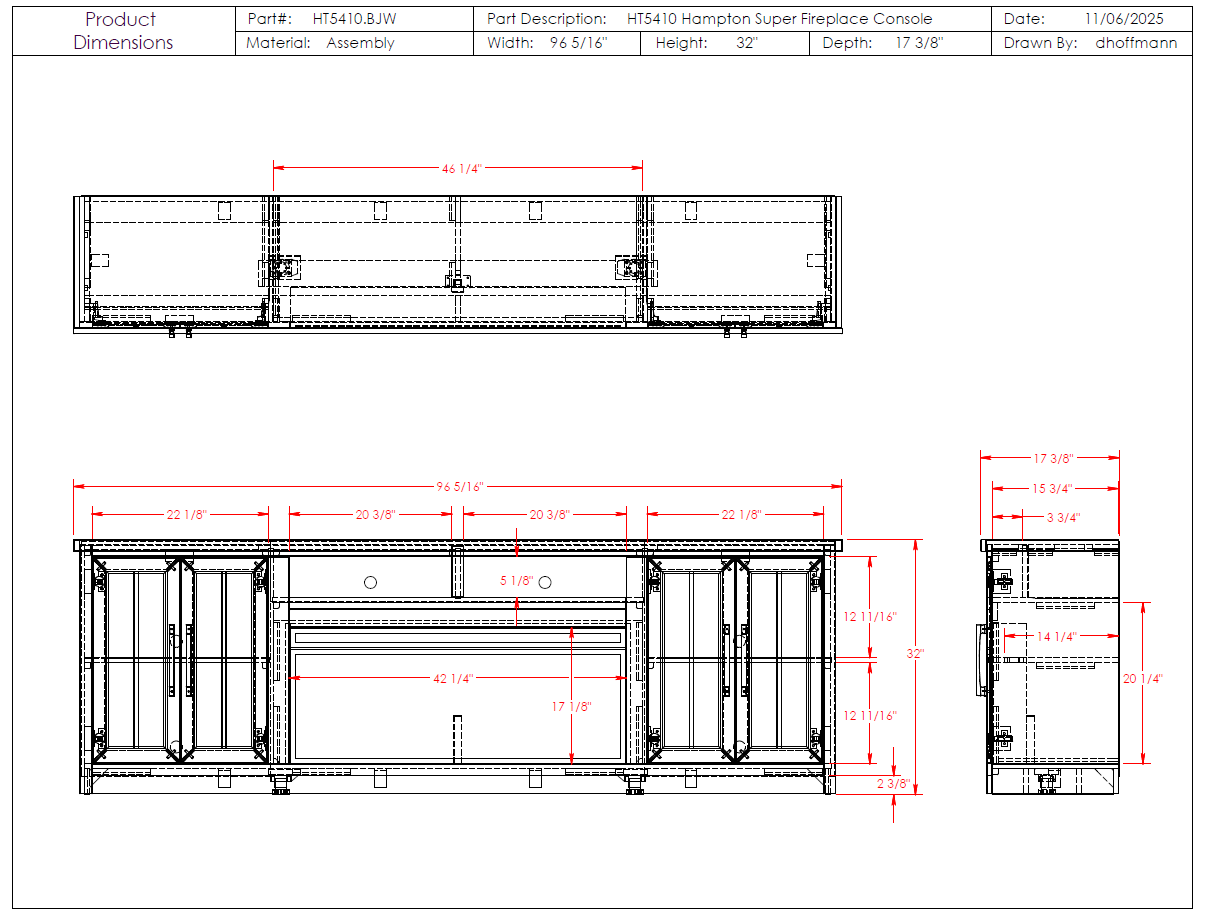Click the "Part Description:" label
This screenshot has height=923, width=1209.
click(x=547, y=19)
